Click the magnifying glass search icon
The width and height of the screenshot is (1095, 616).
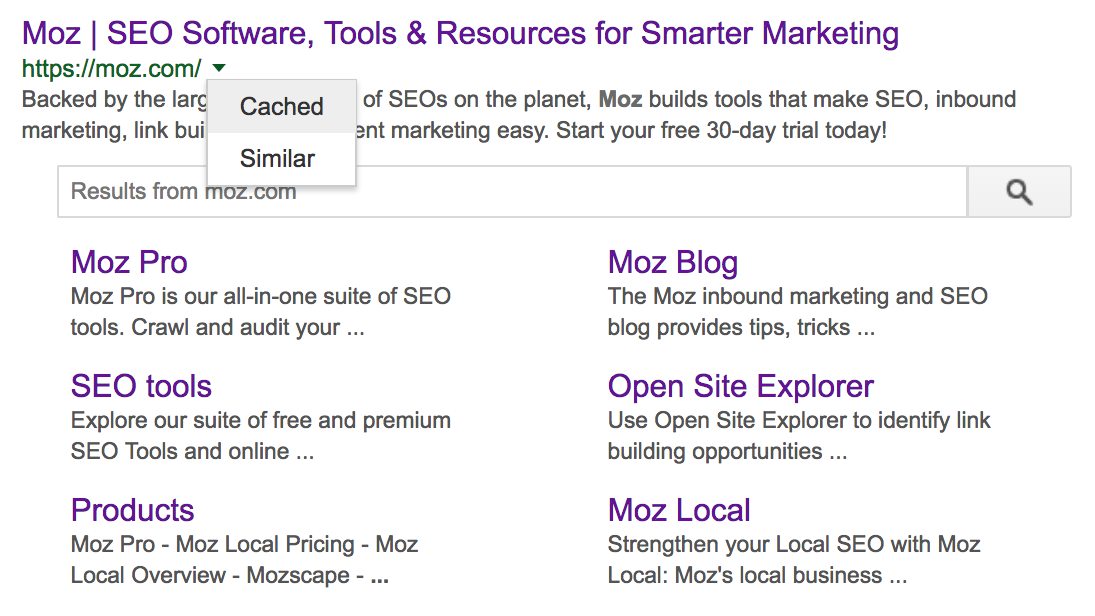point(1019,192)
